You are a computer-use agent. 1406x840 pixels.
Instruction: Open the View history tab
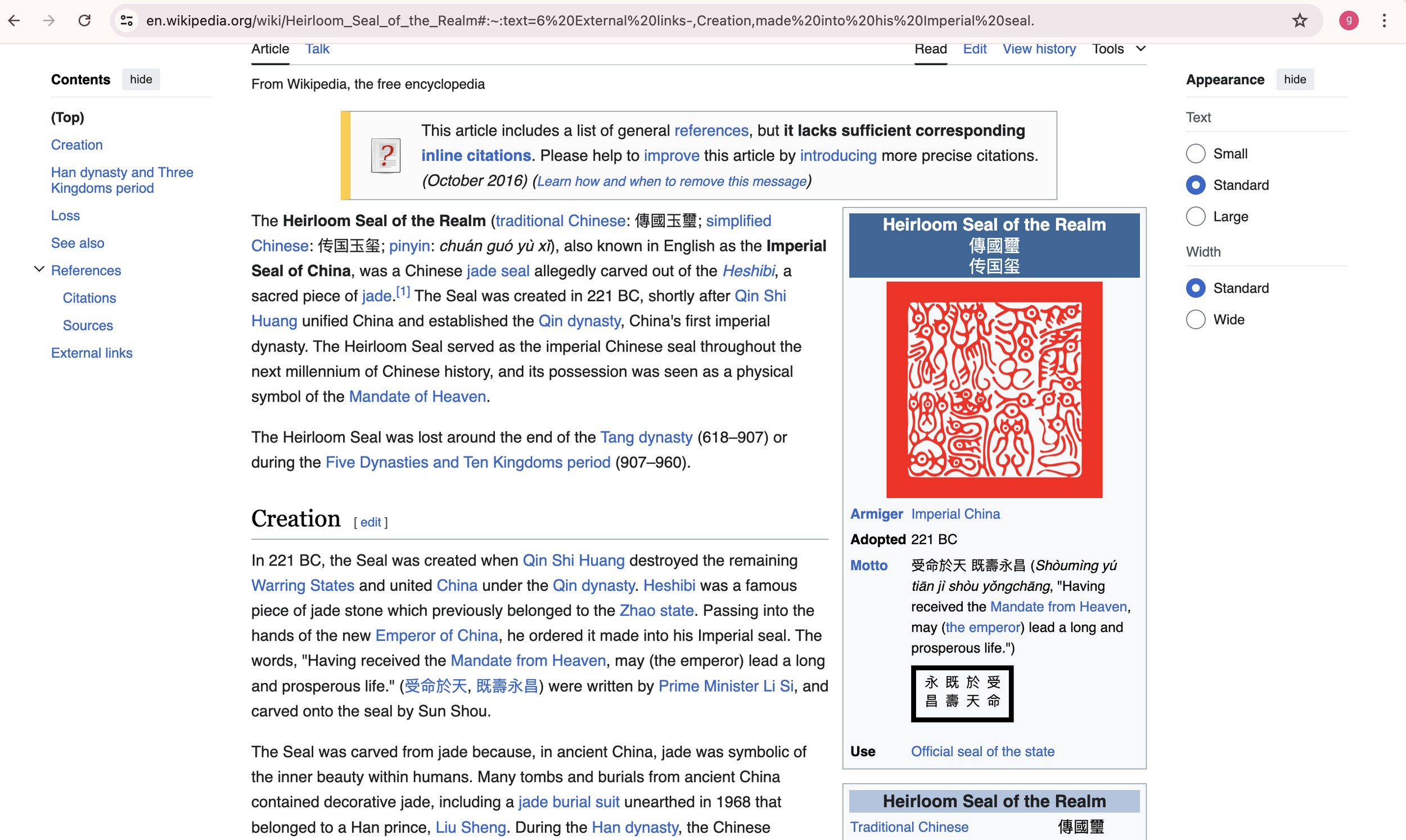[1039, 49]
